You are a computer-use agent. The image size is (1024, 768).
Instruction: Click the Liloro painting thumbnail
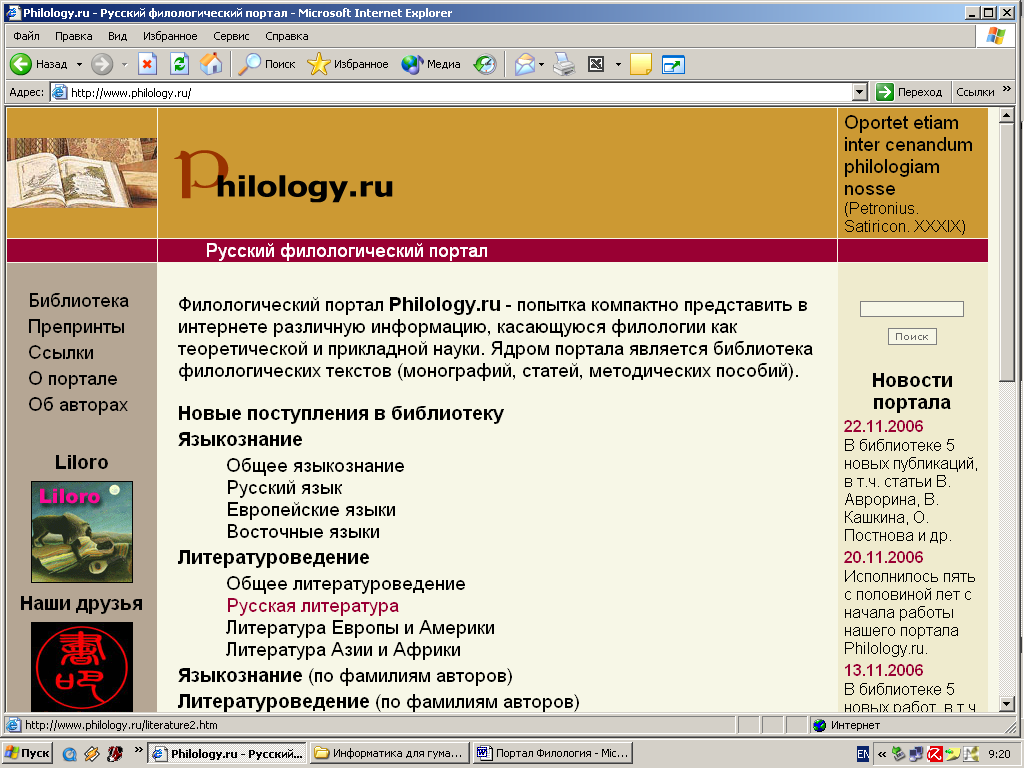[x=82, y=532]
